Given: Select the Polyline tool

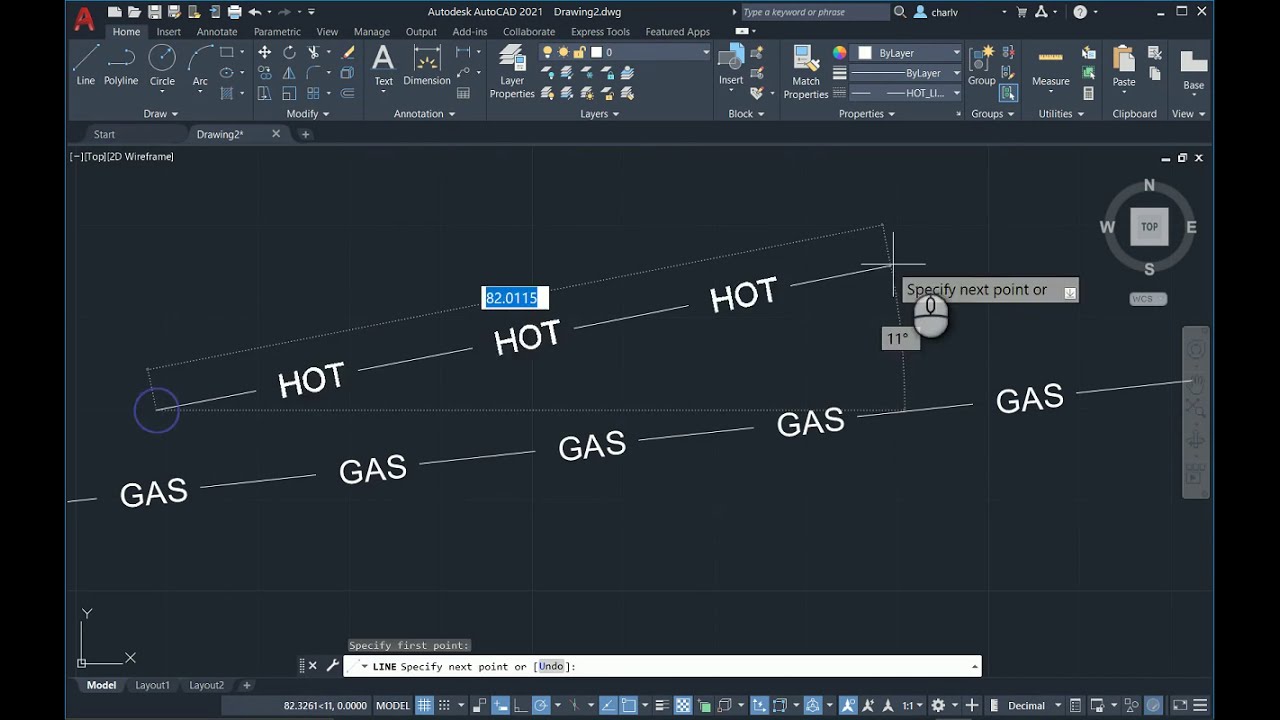Looking at the screenshot, I should click(121, 65).
